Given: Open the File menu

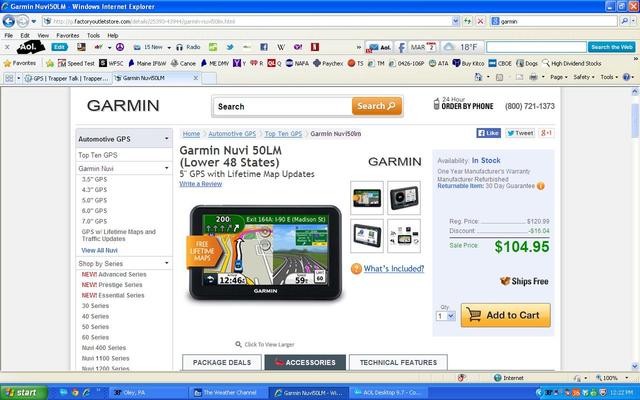Looking at the screenshot, I should pos(9,36).
